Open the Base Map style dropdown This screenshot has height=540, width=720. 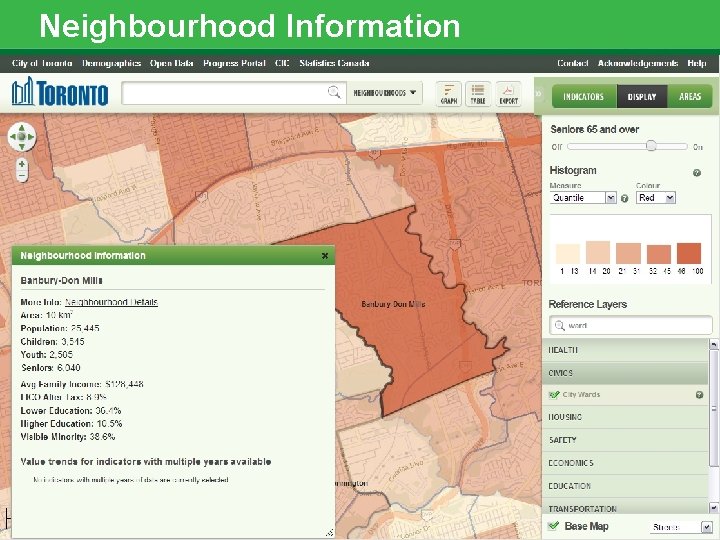681,527
